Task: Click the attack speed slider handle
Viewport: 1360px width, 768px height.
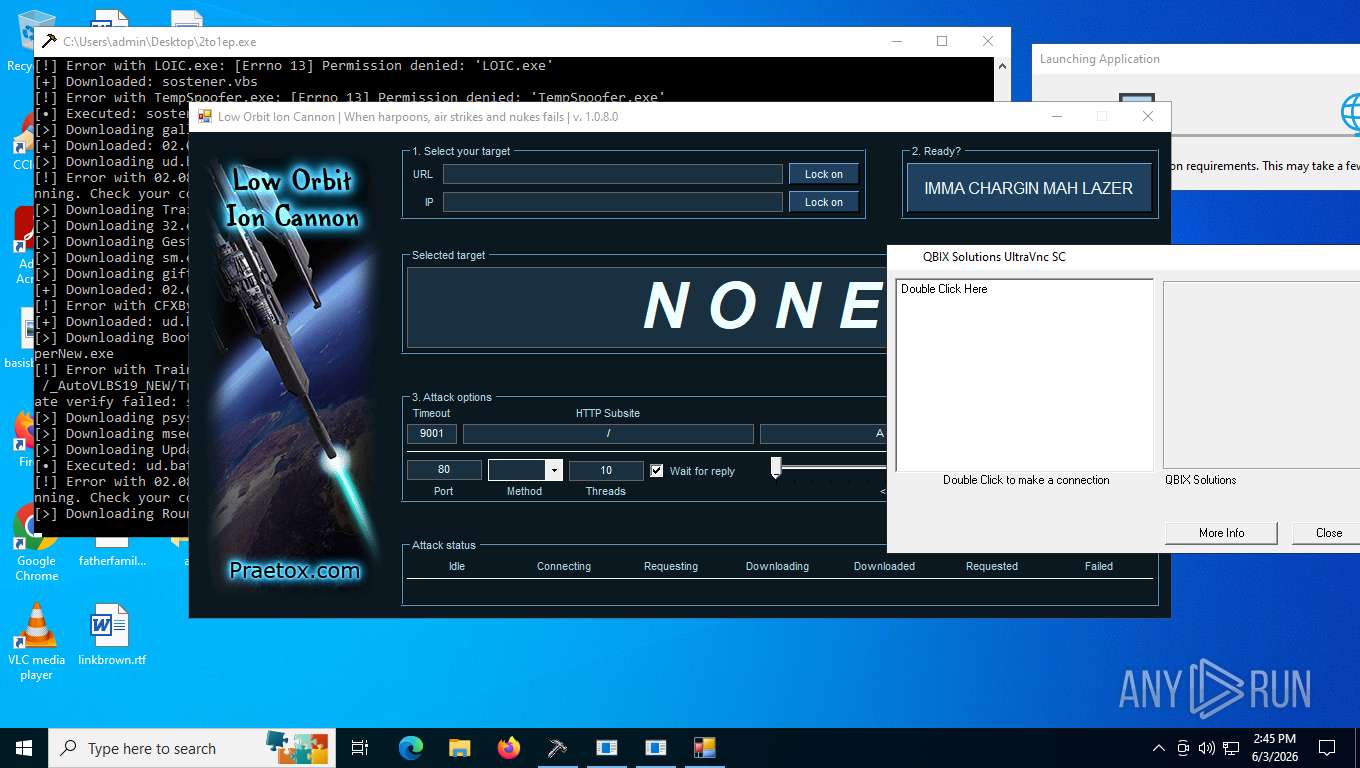Action: click(x=776, y=467)
